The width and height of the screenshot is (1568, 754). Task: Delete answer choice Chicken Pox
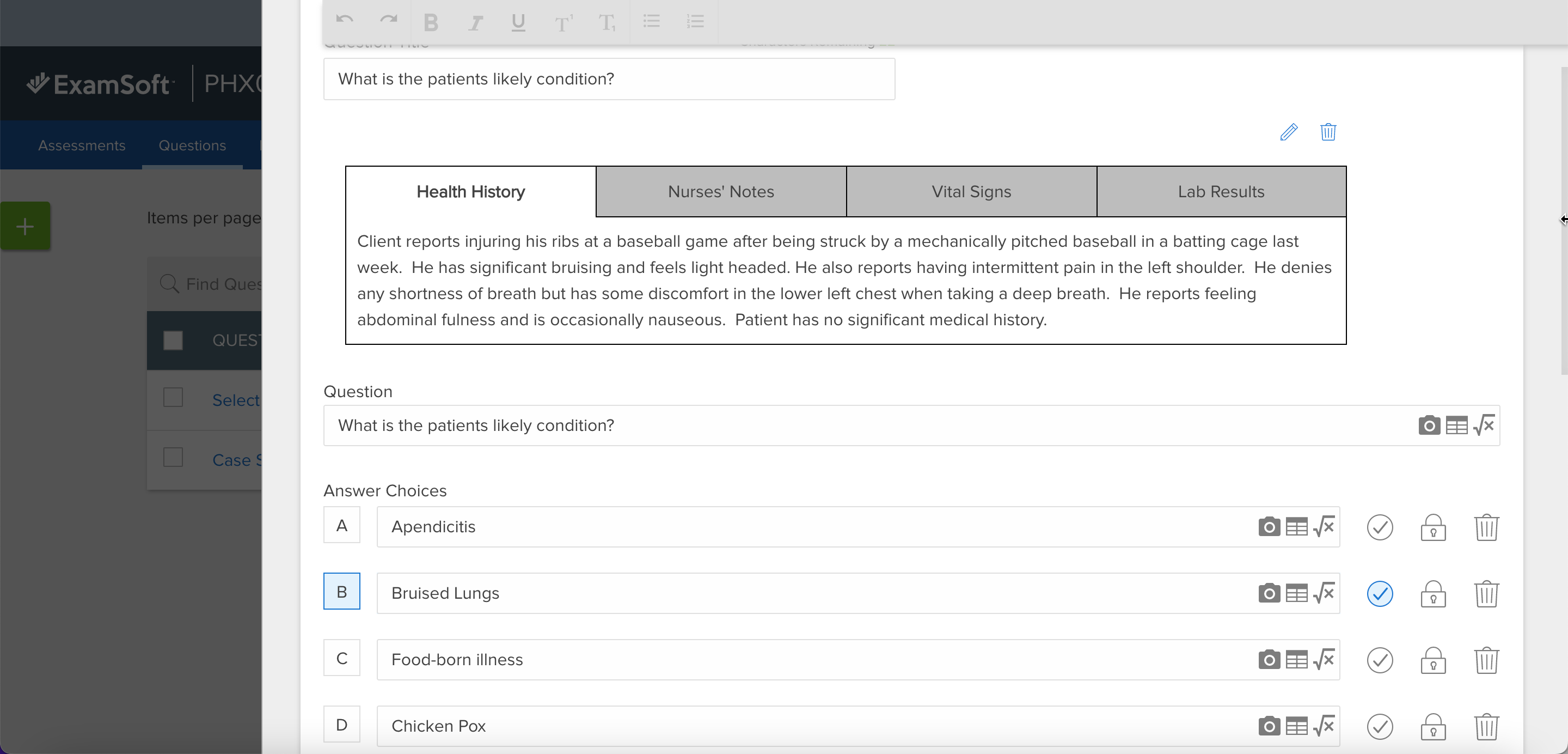[x=1486, y=726]
